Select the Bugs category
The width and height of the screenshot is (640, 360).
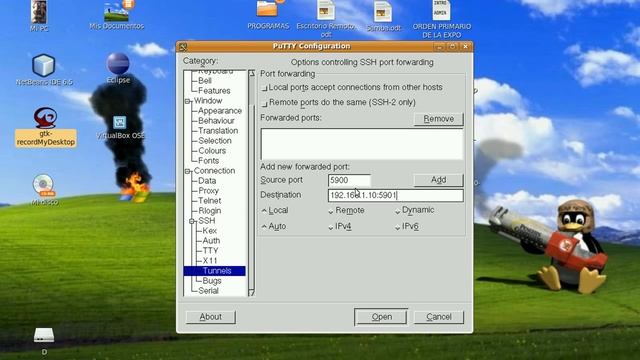click(x=212, y=281)
